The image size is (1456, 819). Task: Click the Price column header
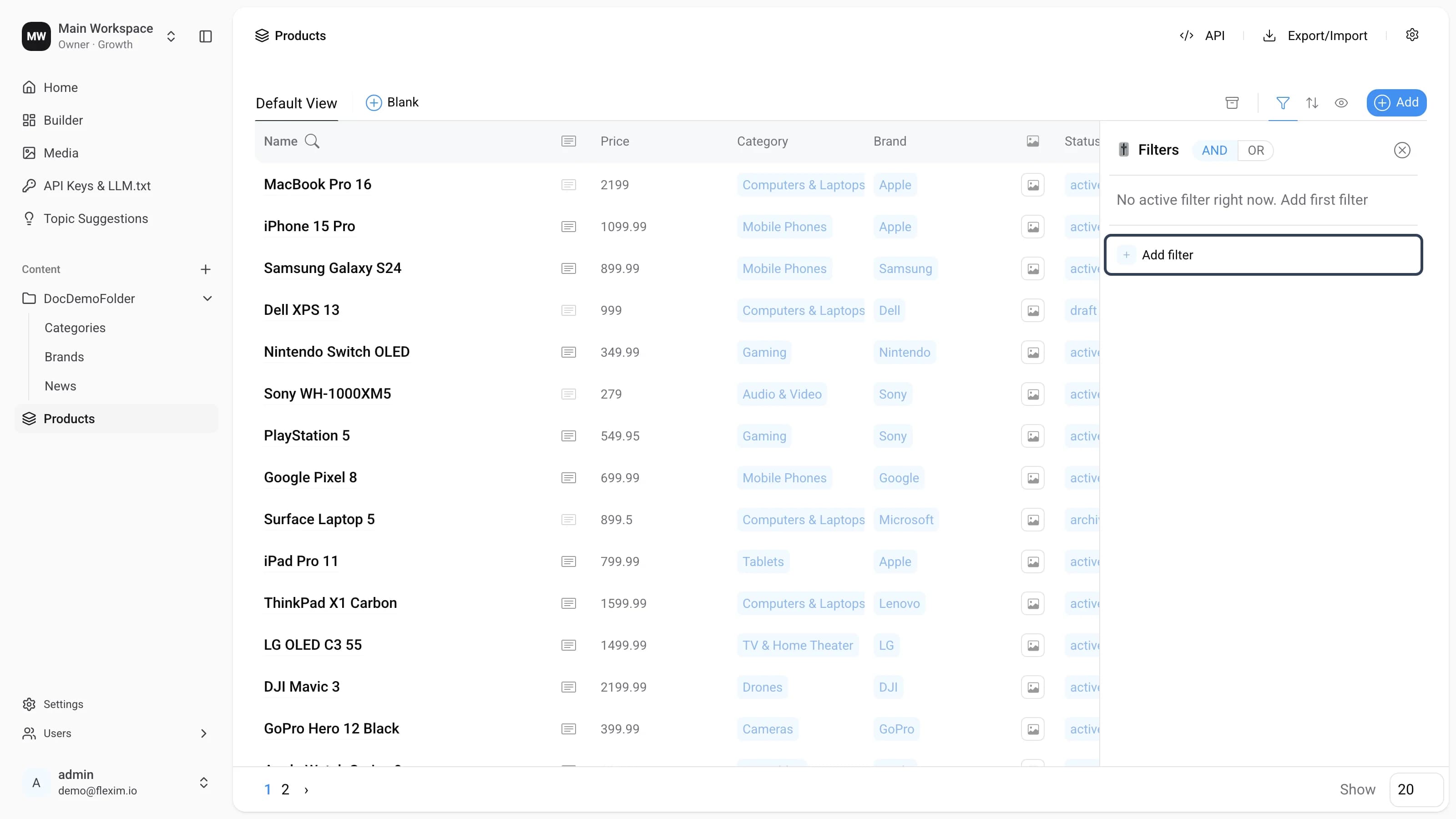click(x=615, y=142)
